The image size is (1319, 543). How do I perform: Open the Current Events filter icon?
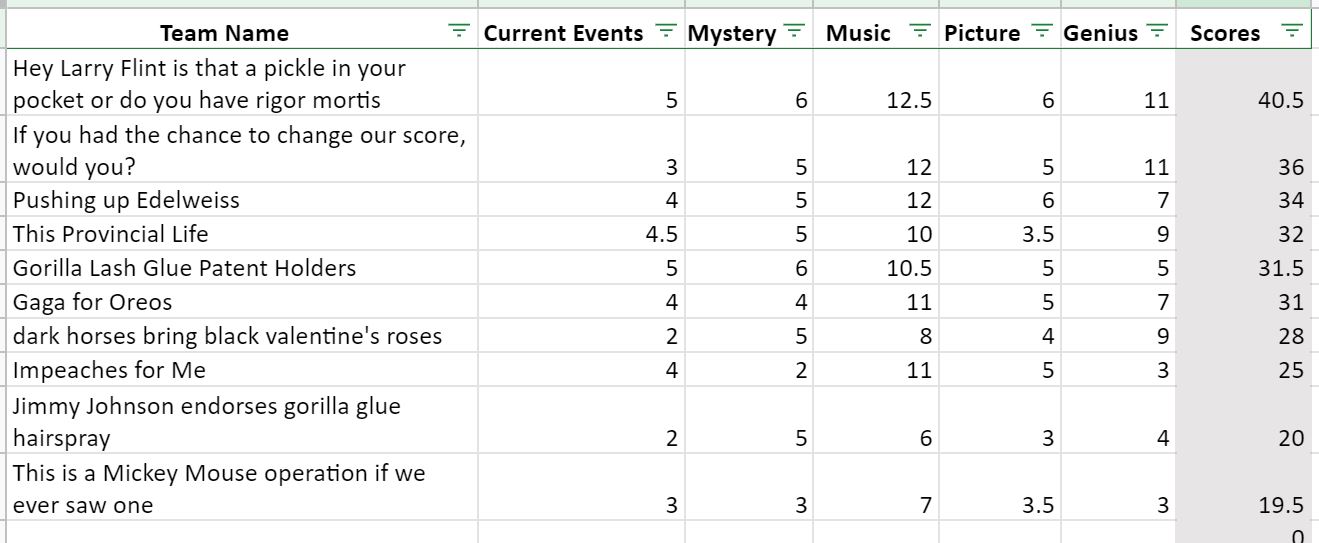point(666,32)
